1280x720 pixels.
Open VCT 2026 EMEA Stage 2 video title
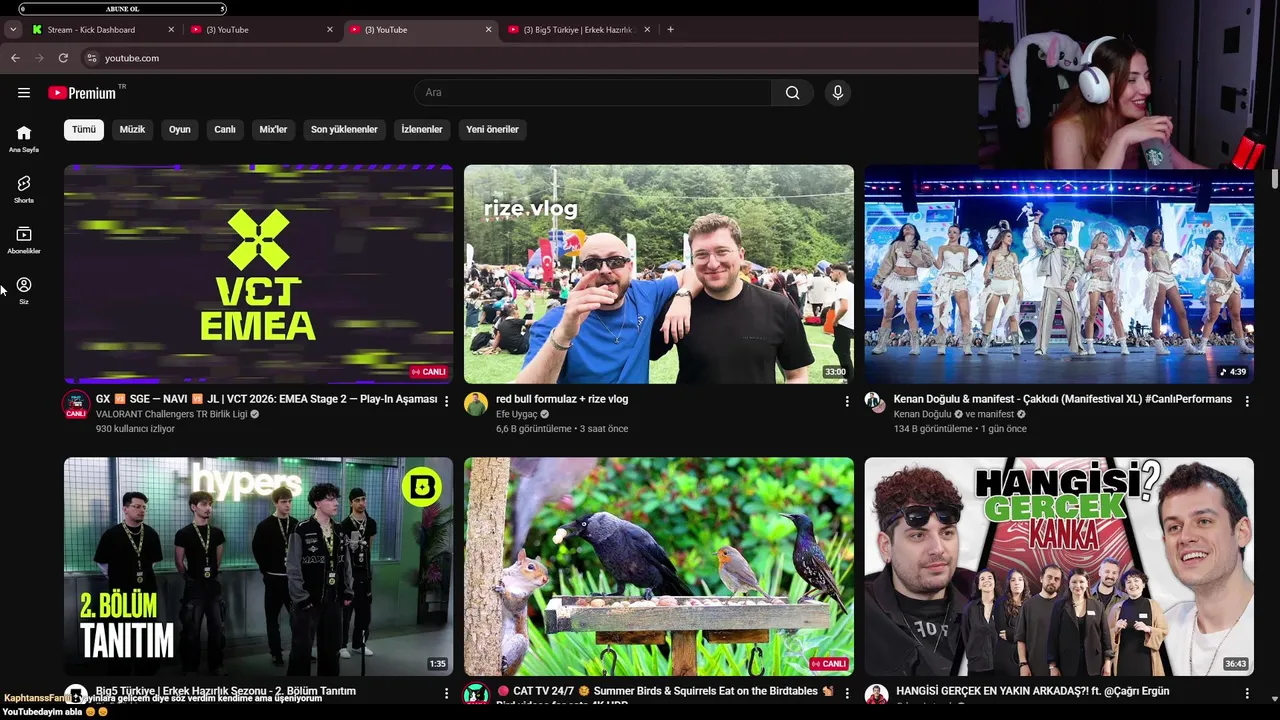coord(267,399)
